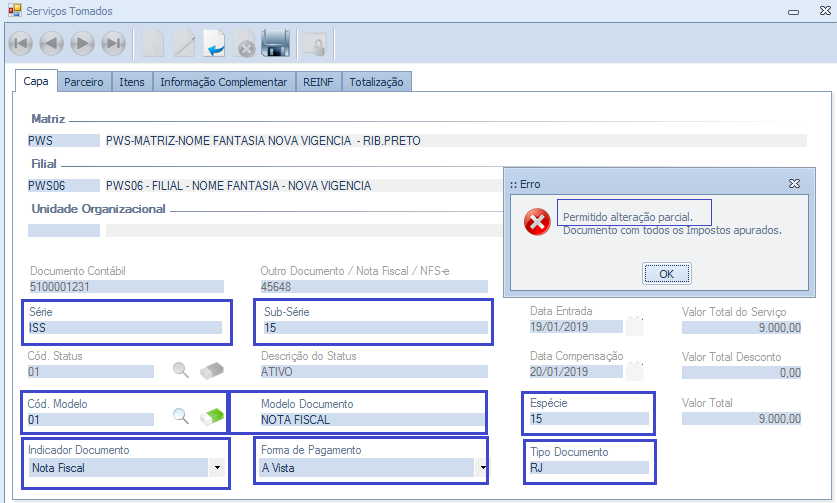This screenshot has height=503, width=837.
Task: Search Cód. Modelo with magnifier icon
Action: click(180, 417)
